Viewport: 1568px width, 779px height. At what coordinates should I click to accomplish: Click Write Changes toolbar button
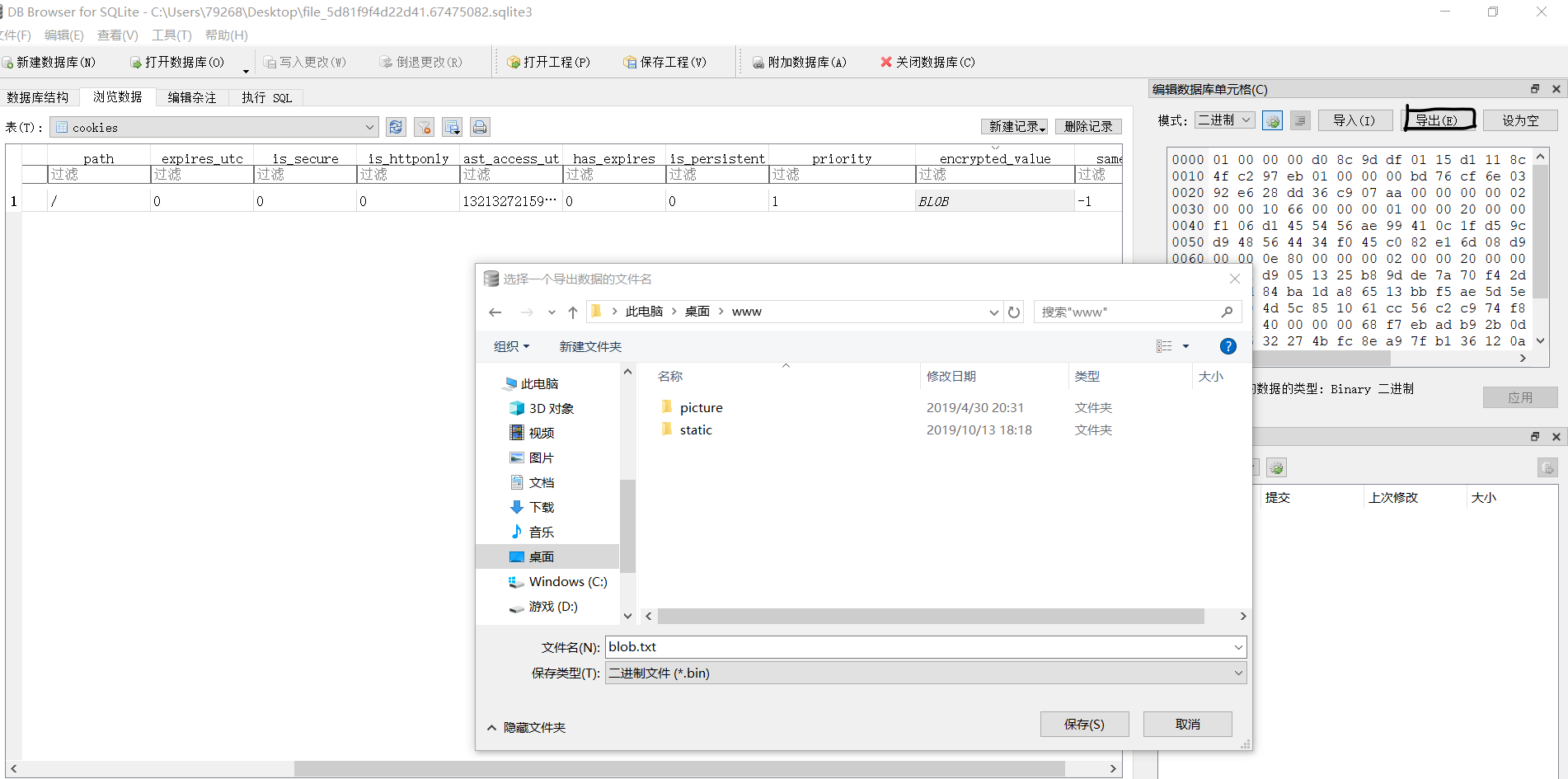coord(305,62)
